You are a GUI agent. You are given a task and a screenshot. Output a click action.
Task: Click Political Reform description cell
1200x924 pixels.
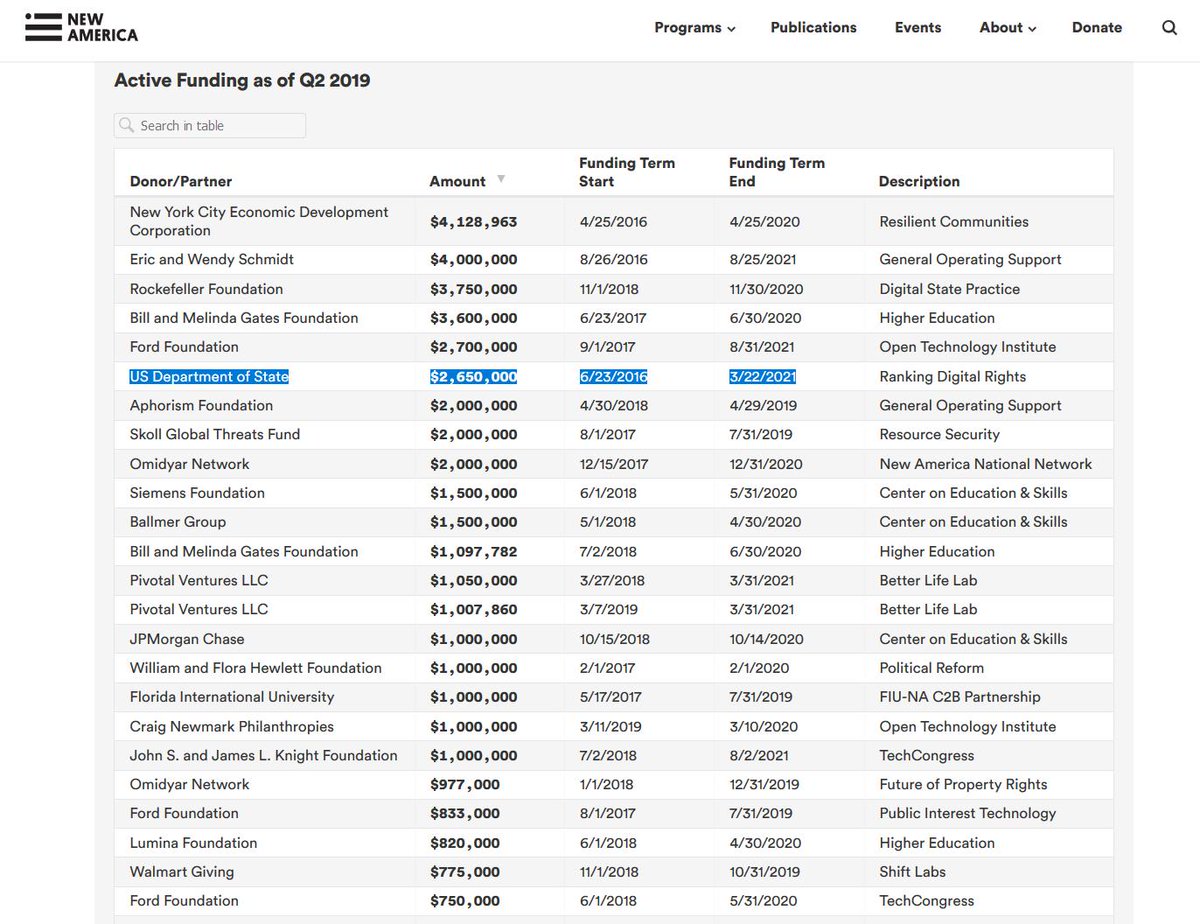pyautogui.click(x=931, y=668)
